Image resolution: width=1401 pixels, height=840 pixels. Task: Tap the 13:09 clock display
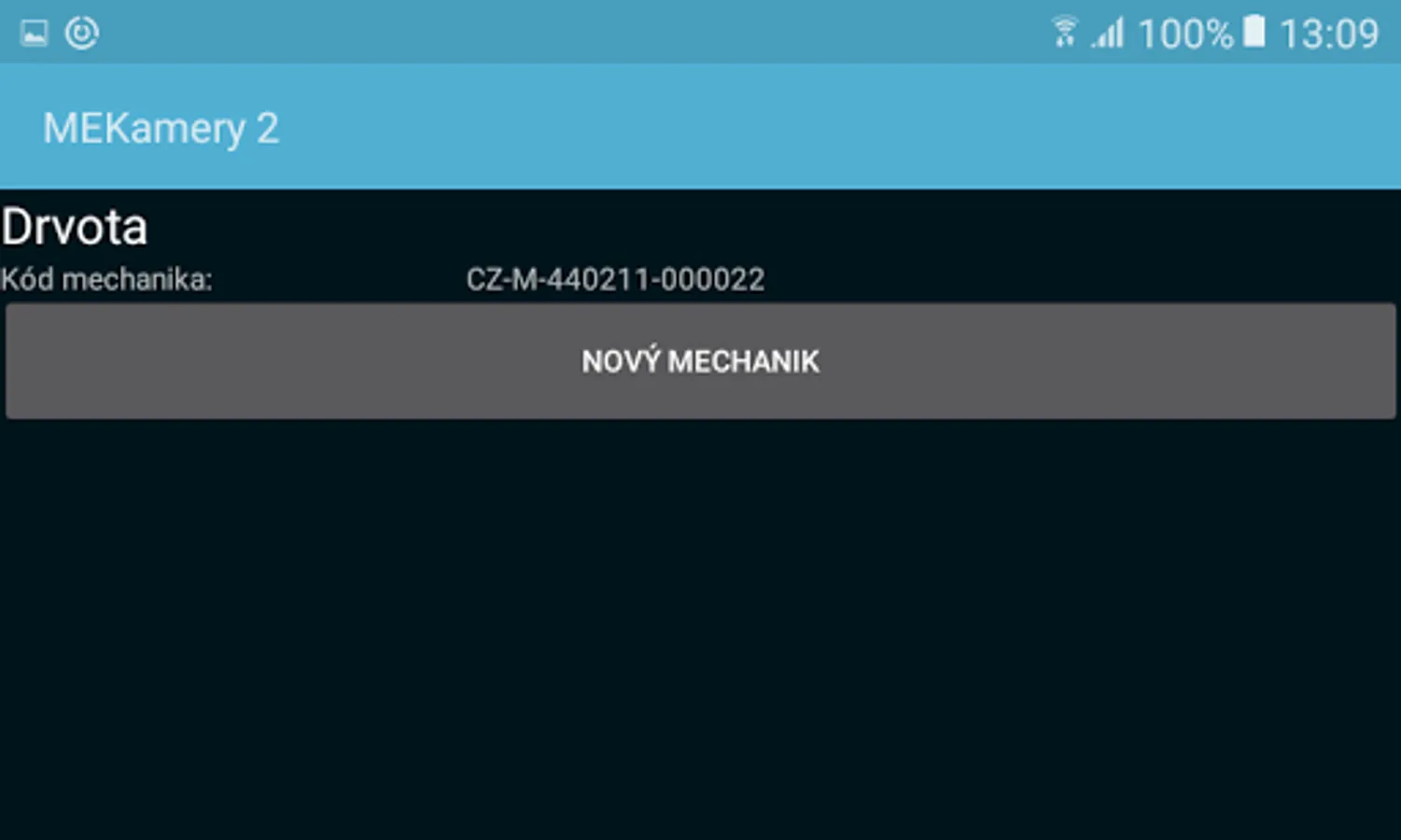pyautogui.click(x=1329, y=35)
